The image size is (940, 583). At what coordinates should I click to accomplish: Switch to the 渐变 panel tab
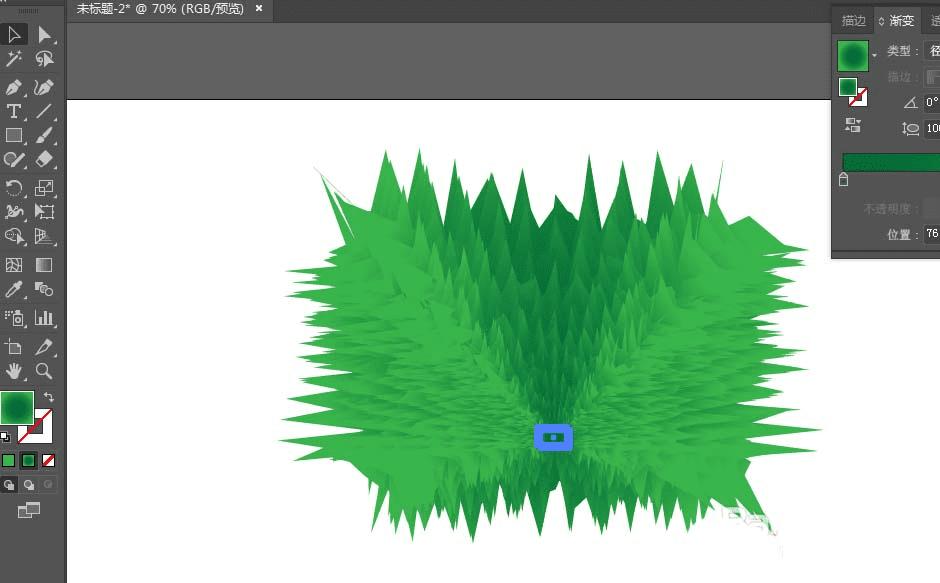pyautogui.click(x=901, y=21)
